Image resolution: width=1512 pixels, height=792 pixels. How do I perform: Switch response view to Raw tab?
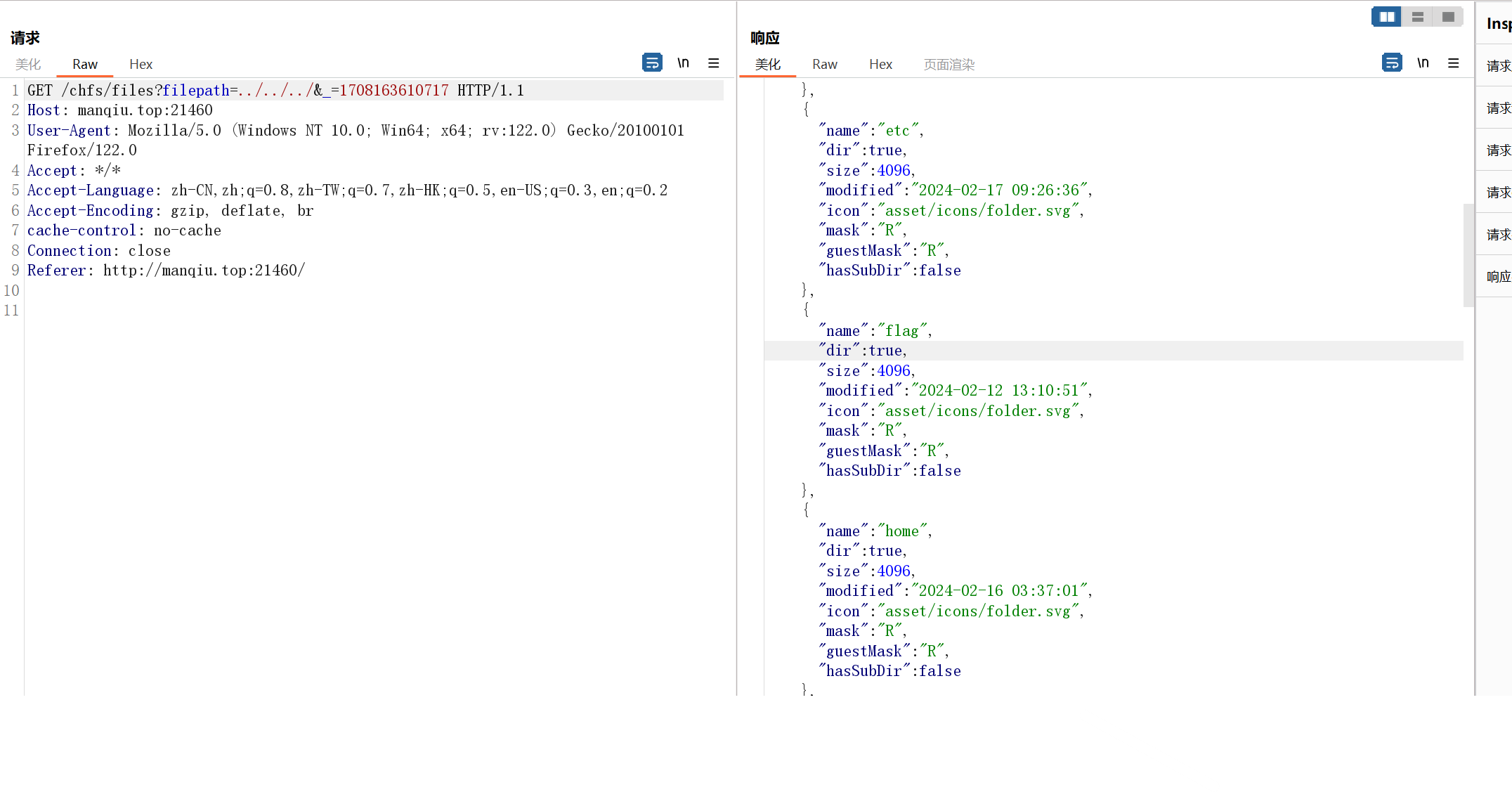pos(825,65)
